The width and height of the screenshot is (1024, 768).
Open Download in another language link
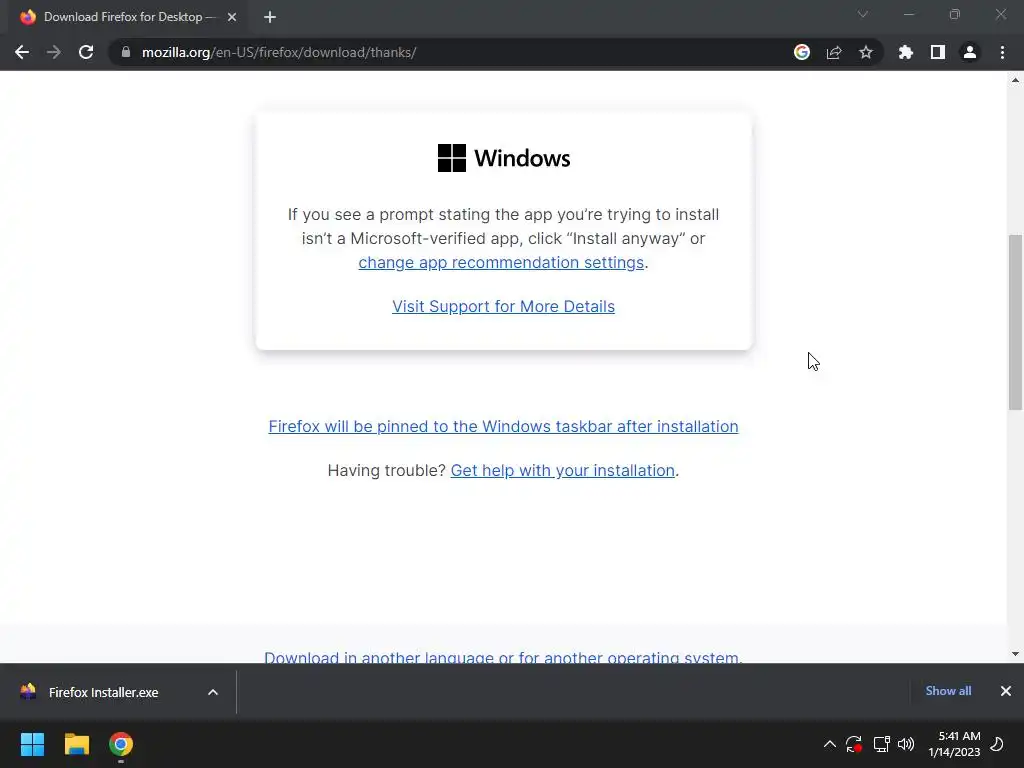pos(503,657)
